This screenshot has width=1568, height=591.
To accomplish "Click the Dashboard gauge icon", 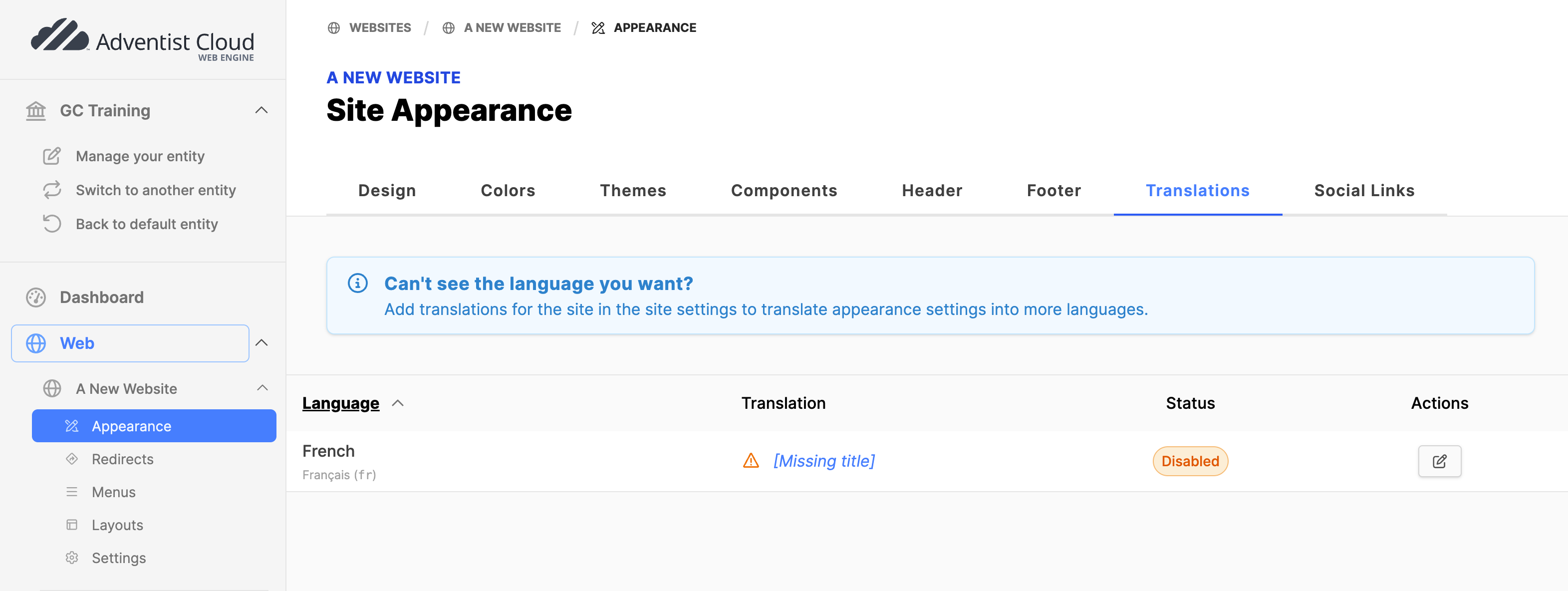I will [36, 297].
